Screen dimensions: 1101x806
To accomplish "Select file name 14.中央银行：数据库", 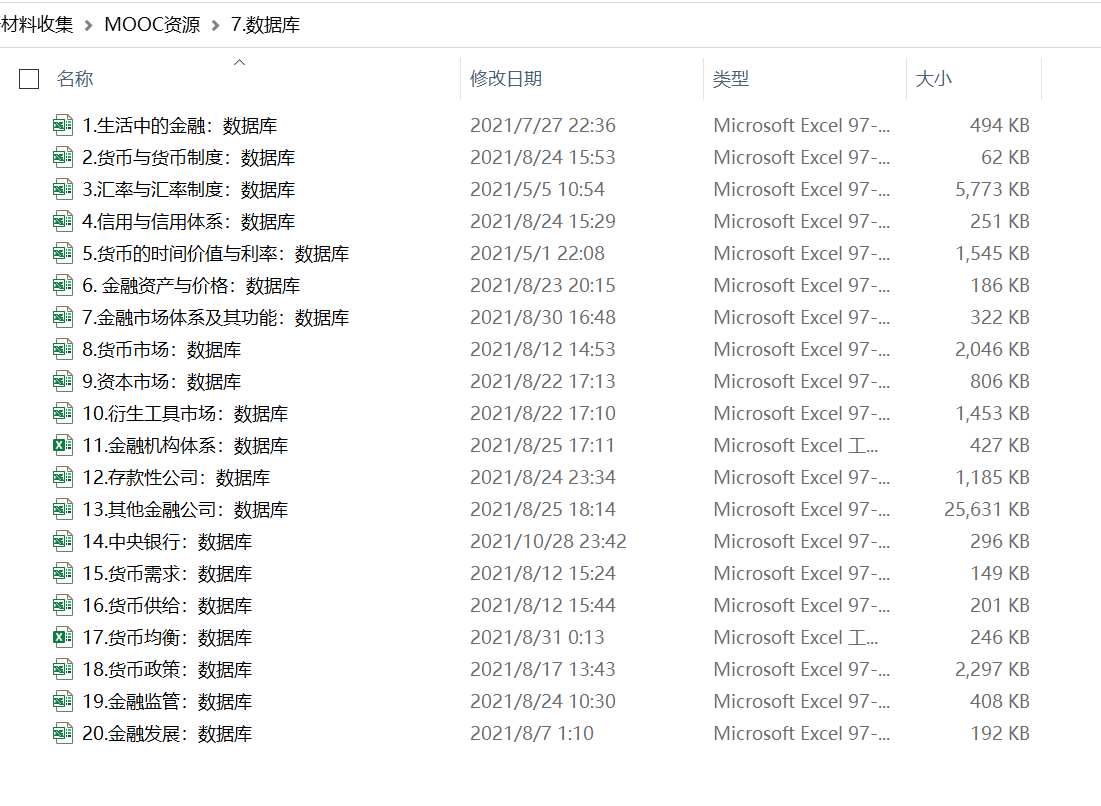I will coord(167,542).
